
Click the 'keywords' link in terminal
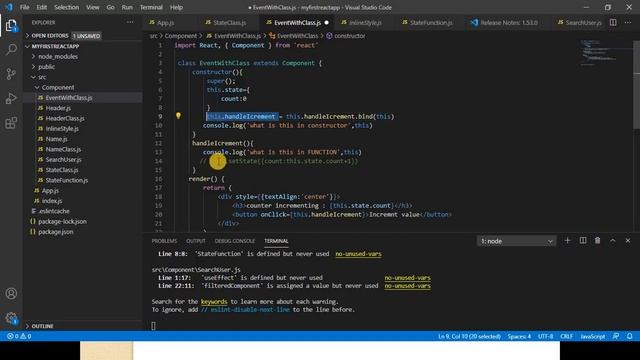214,302
